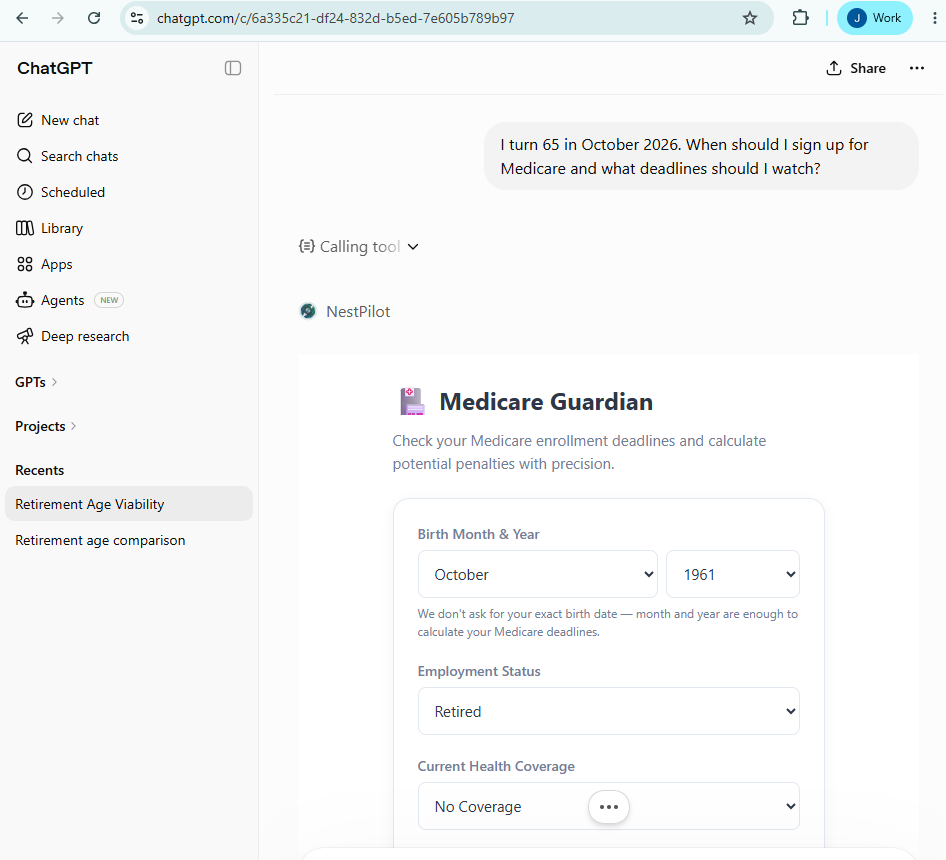
Task: Open the Current Health Coverage dropdown
Action: coord(609,806)
